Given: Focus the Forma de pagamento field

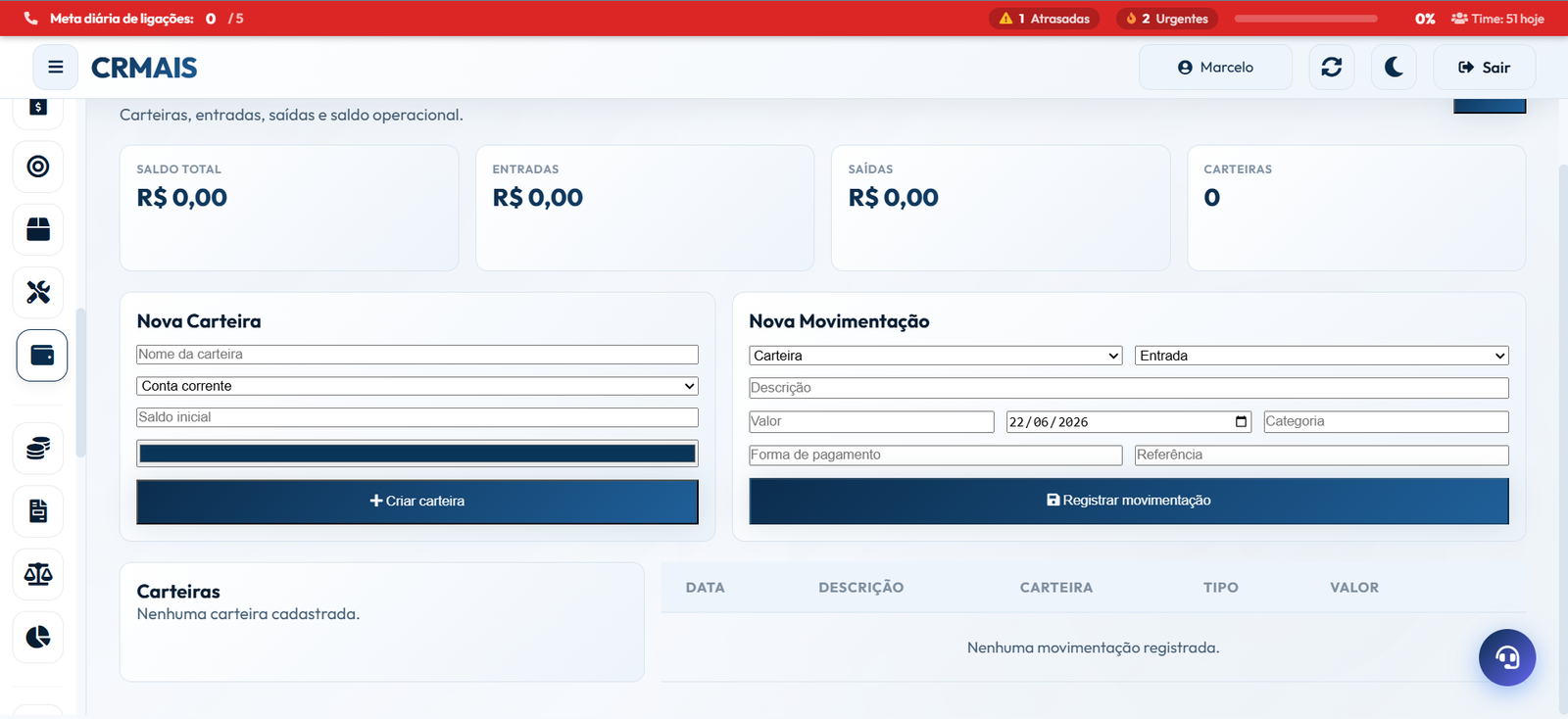Looking at the screenshot, I should (x=936, y=455).
